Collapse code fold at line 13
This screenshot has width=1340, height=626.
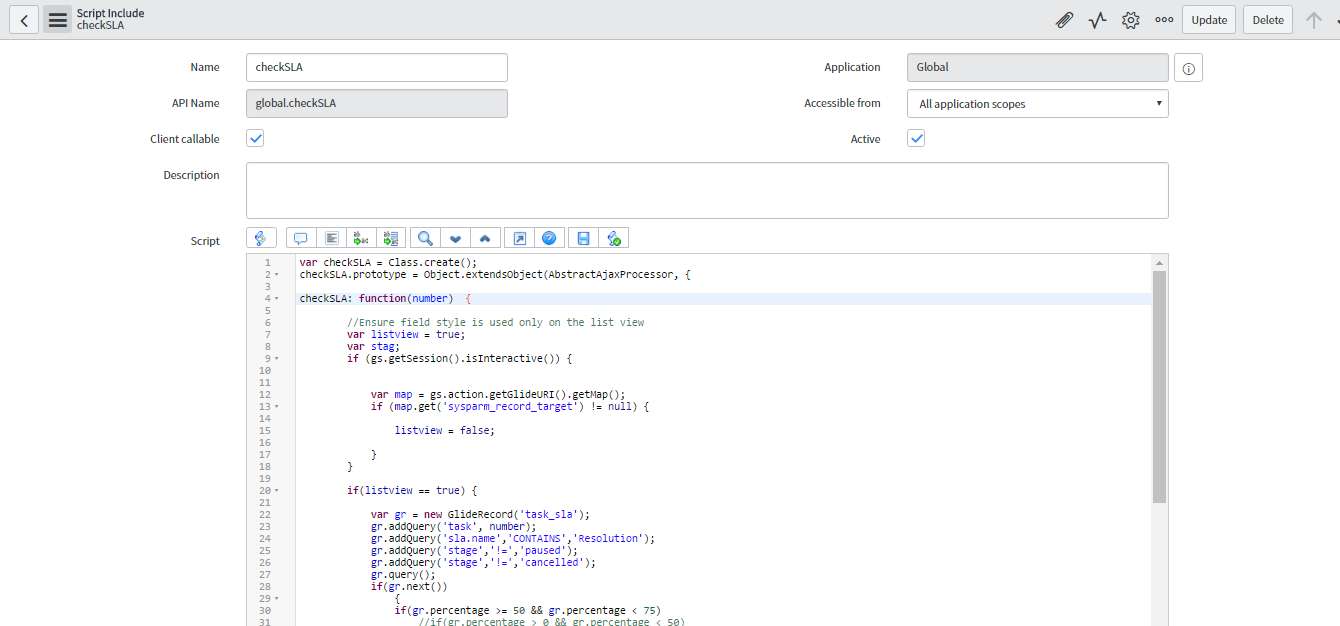(276, 406)
